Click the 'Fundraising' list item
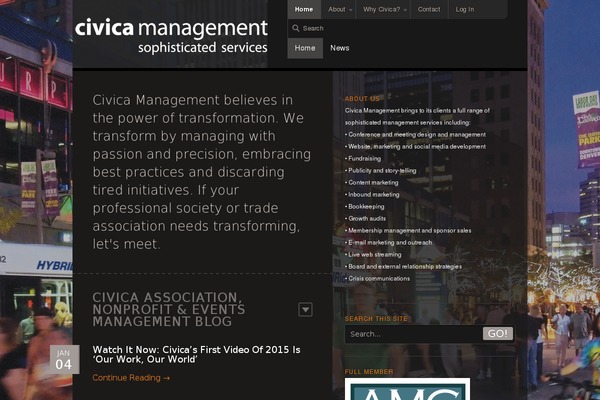Image resolution: width=600 pixels, height=400 pixels. click(363, 158)
